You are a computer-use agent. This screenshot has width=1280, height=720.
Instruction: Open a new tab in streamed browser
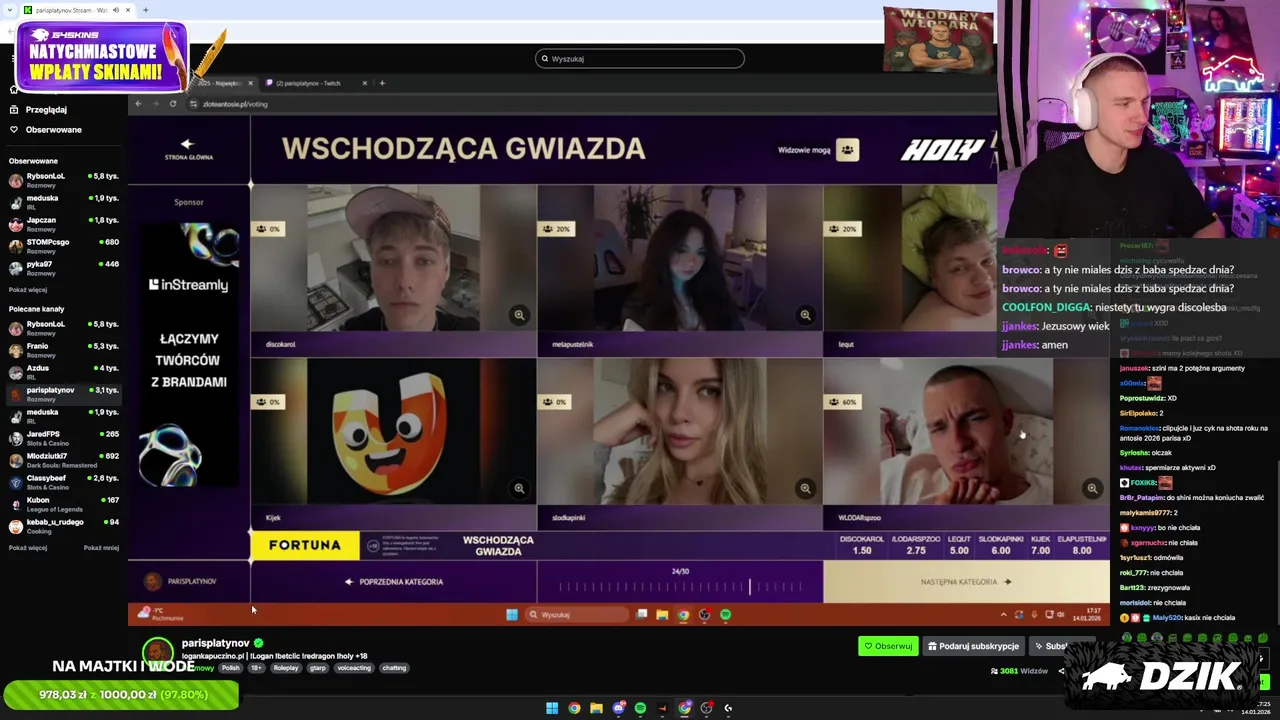[x=382, y=83]
